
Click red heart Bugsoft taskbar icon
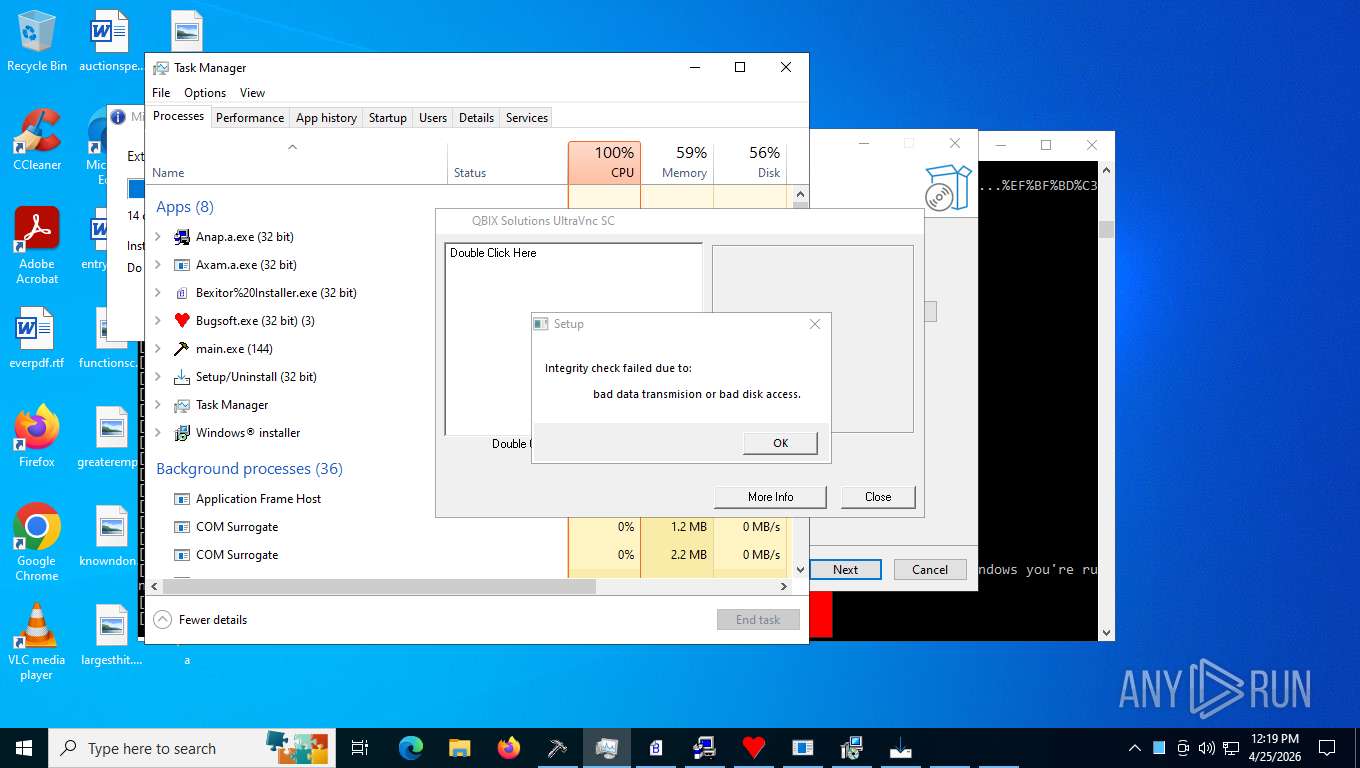coord(754,747)
